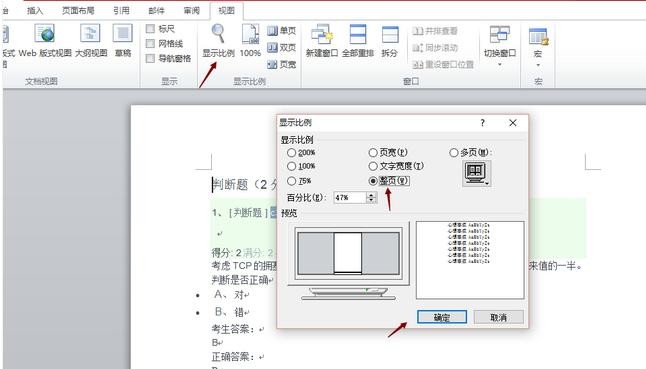Select page width 页宽(P) radio button
646x369 pixels.
coord(373,152)
